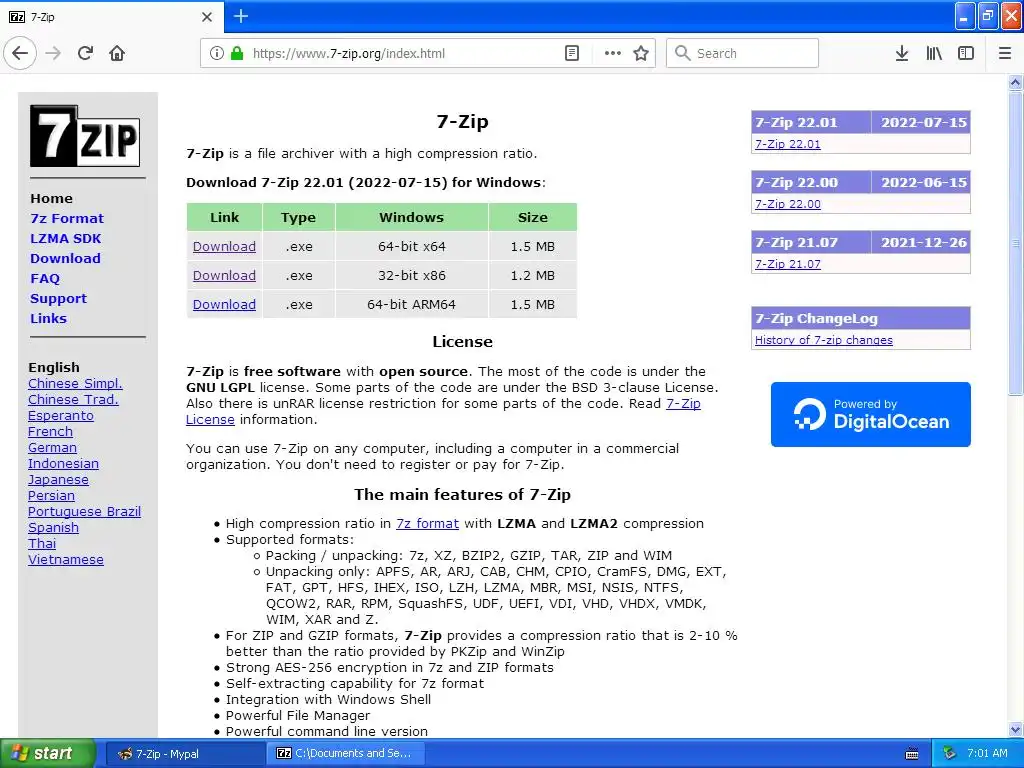Switch to C:\Documents and Se... taskbar window

pos(346,754)
